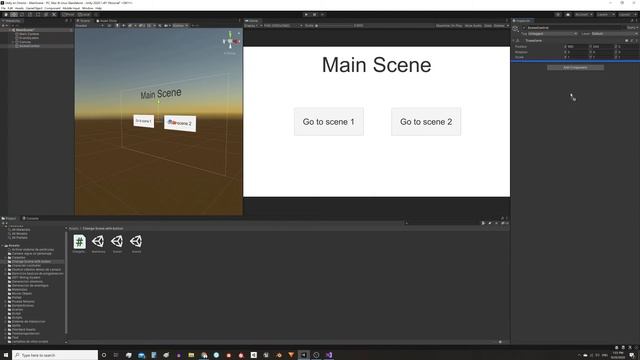This screenshot has width=640, height=360.
Task: Toggle the Local/Global handle rotation
Action: pos(84,15)
